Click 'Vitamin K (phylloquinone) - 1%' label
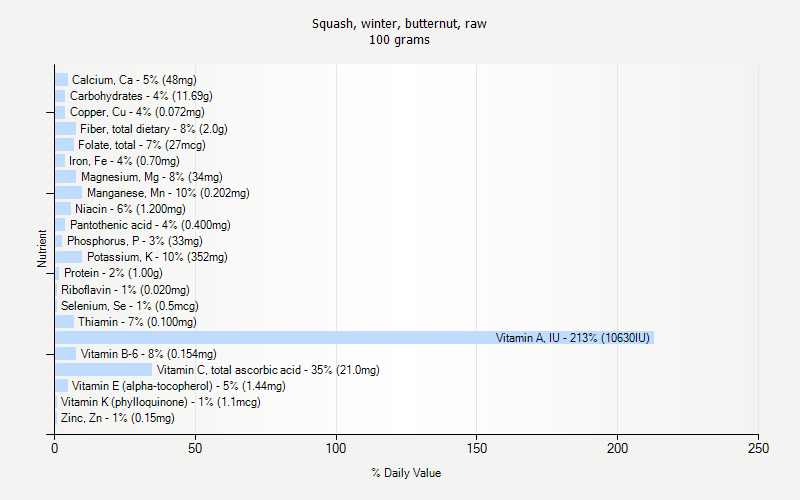 pos(161,402)
